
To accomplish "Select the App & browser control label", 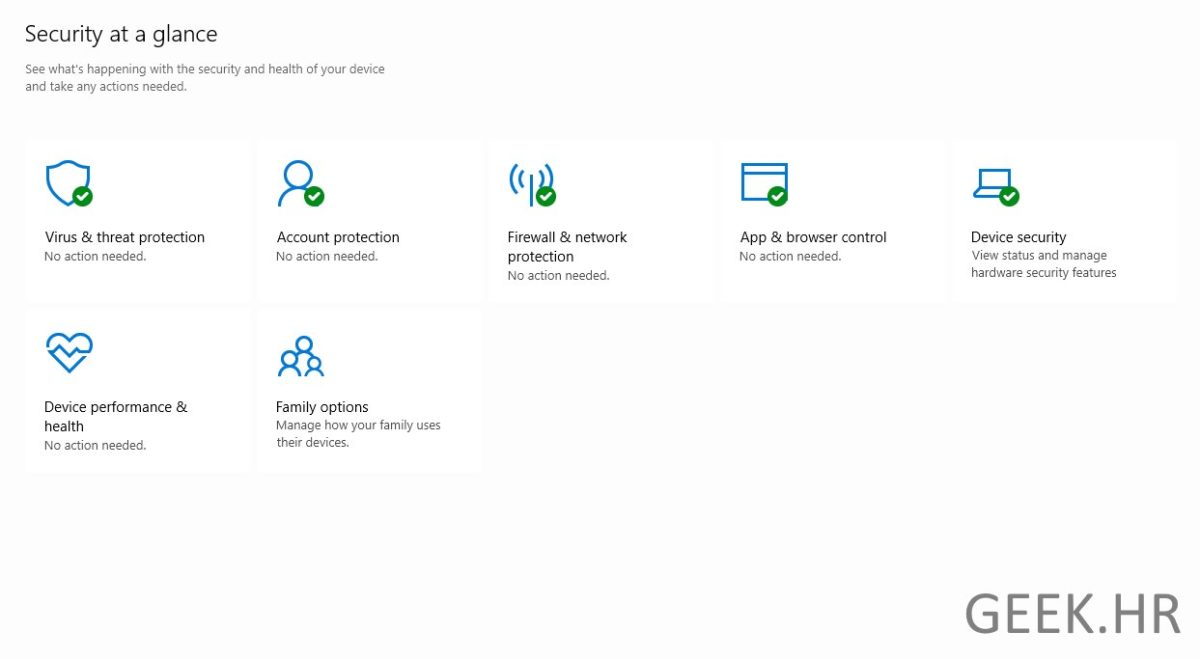I will (x=813, y=237).
